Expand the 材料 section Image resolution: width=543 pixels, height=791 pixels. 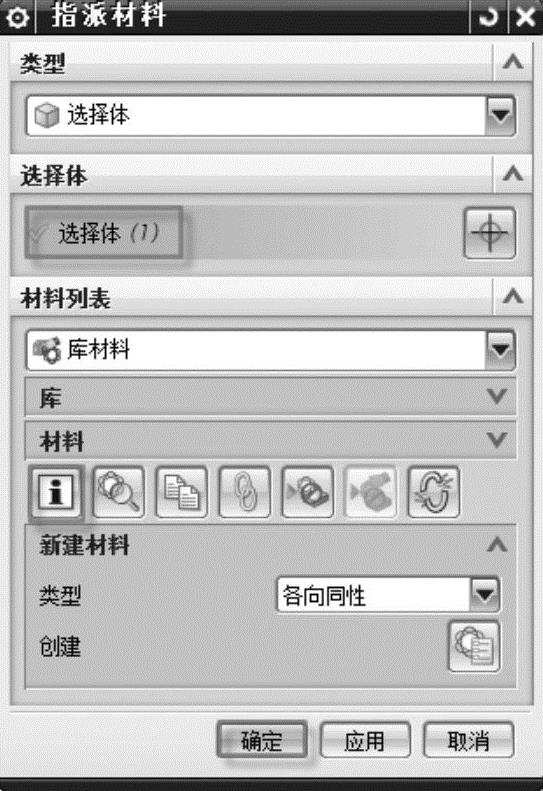270,440
